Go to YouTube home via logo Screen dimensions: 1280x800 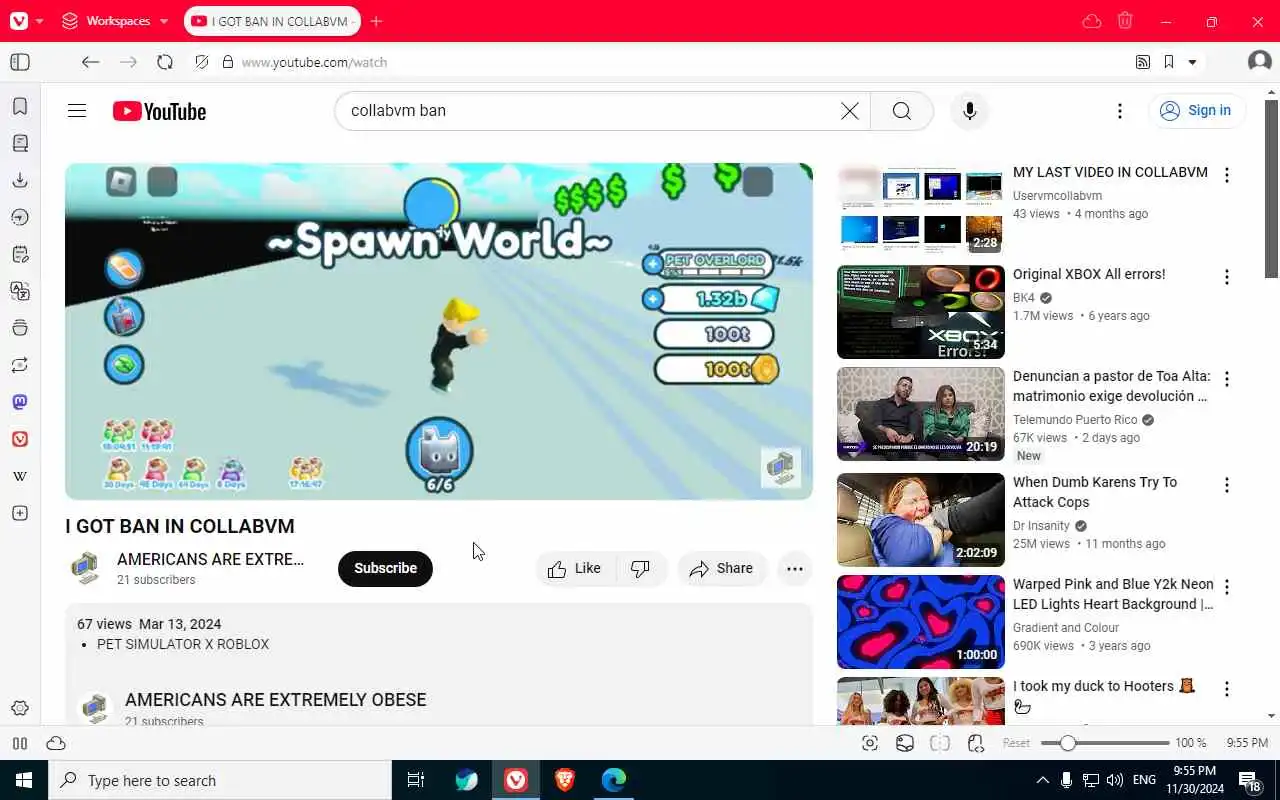tap(159, 111)
